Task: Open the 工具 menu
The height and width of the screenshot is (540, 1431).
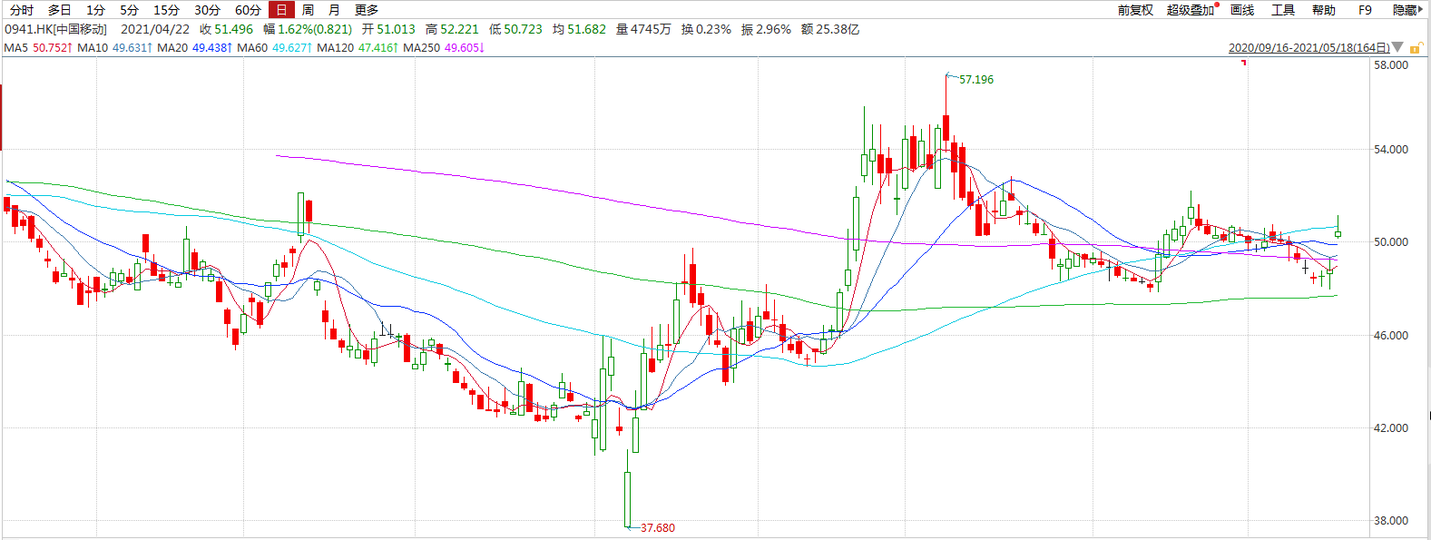Action: [x=1283, y=10]
